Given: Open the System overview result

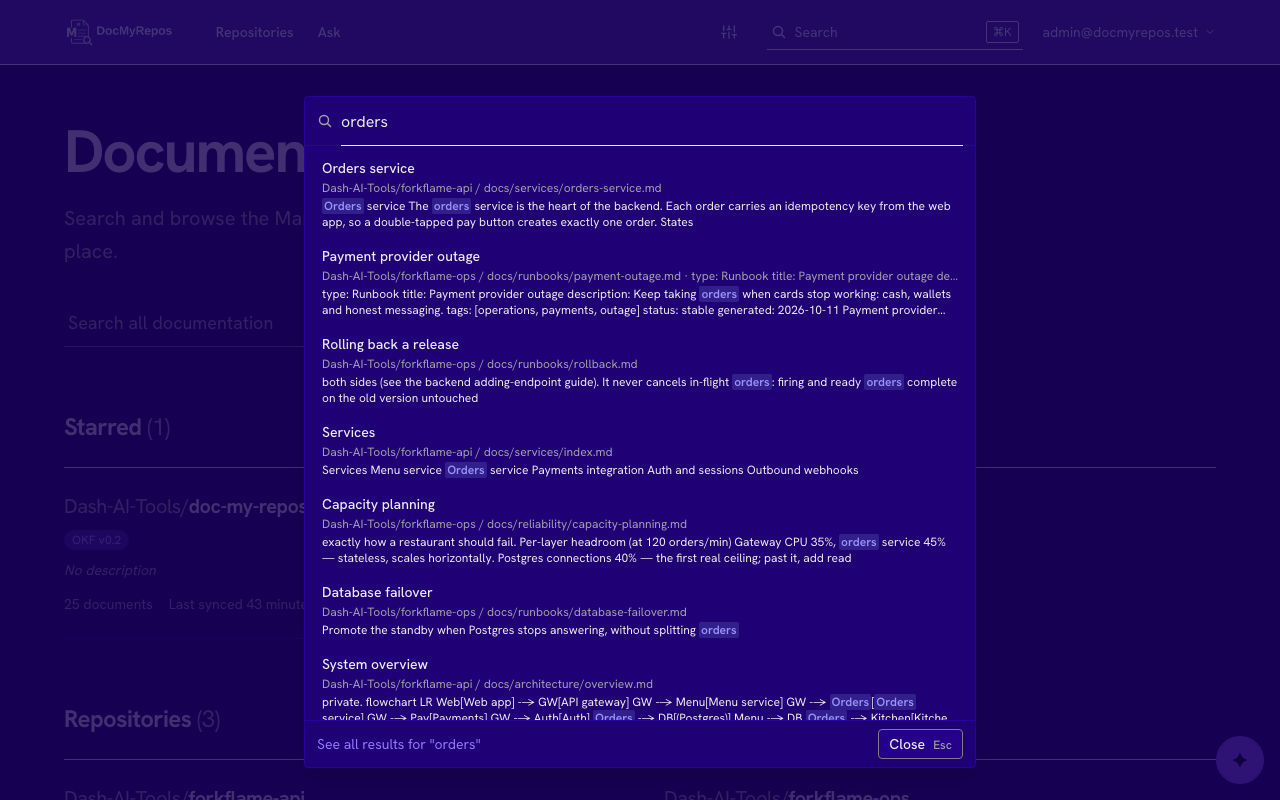Looking at the screenshot, I should pos(640,687).
